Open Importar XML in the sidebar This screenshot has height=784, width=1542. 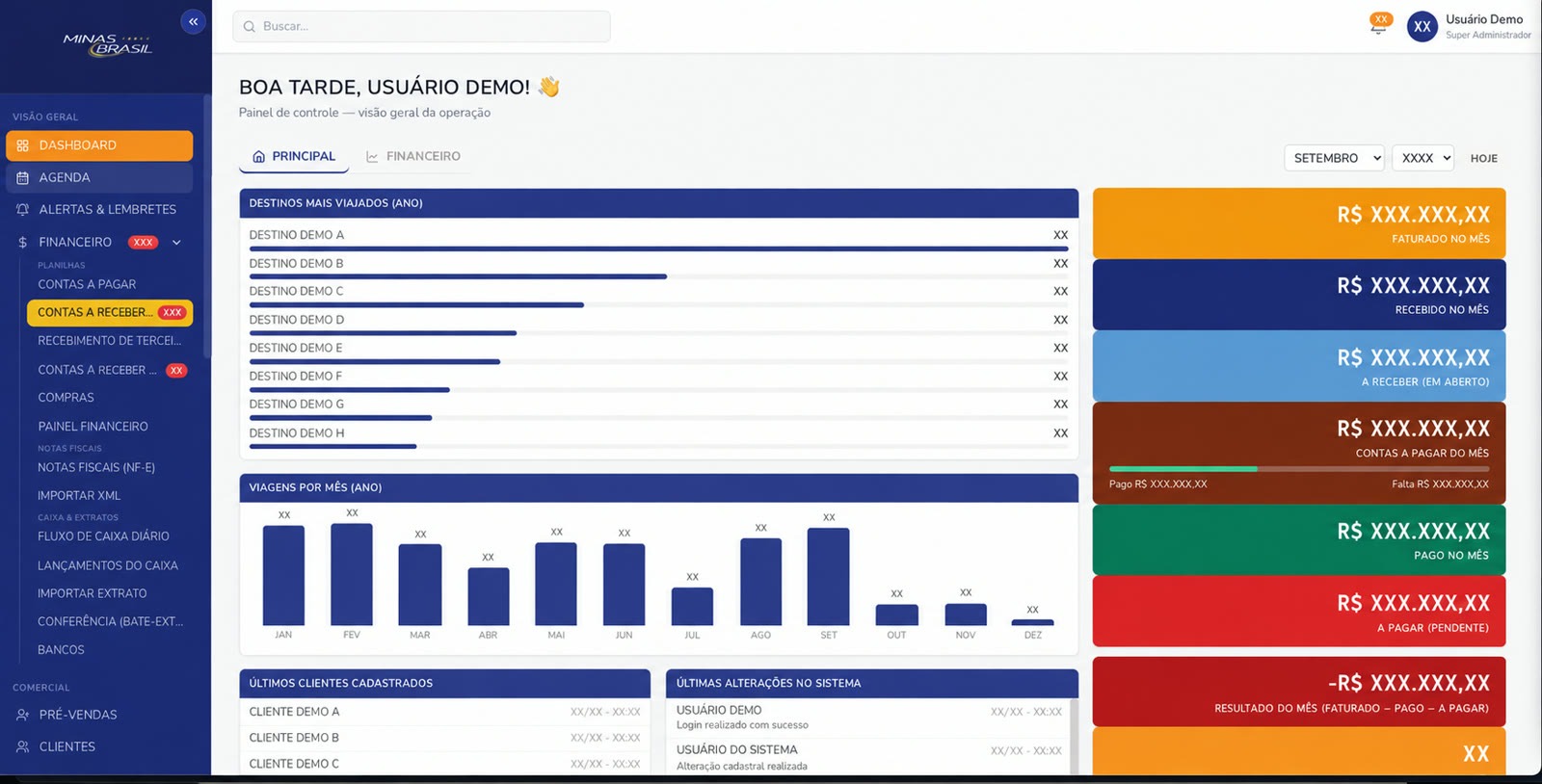click(79, 496)
